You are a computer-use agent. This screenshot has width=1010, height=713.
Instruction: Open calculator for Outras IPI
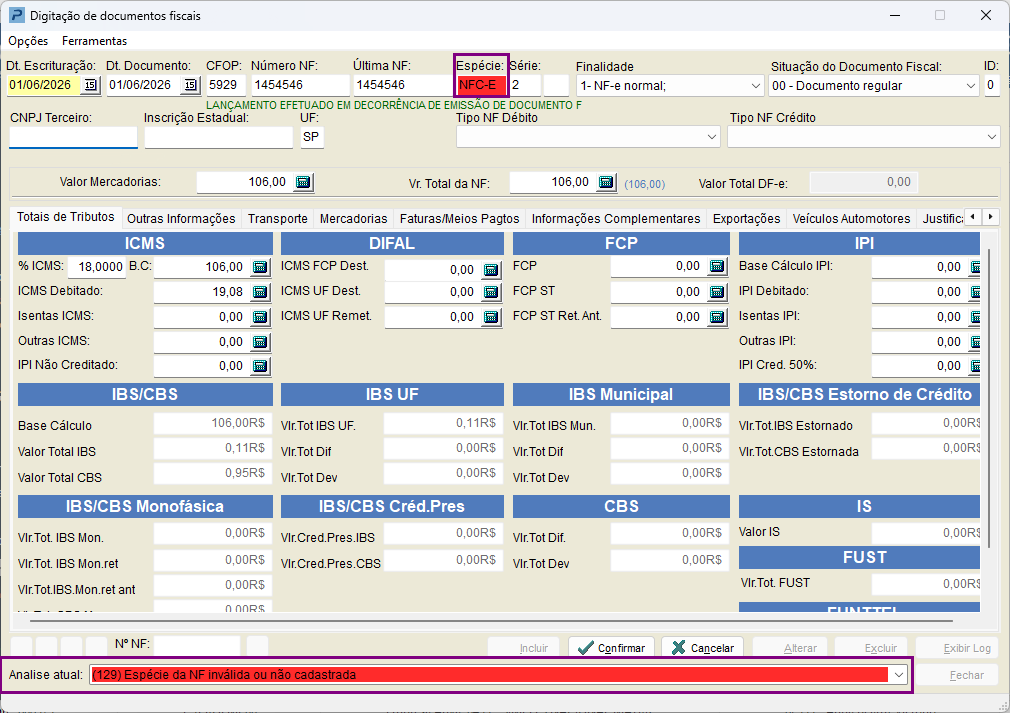[x=975, y=342]
